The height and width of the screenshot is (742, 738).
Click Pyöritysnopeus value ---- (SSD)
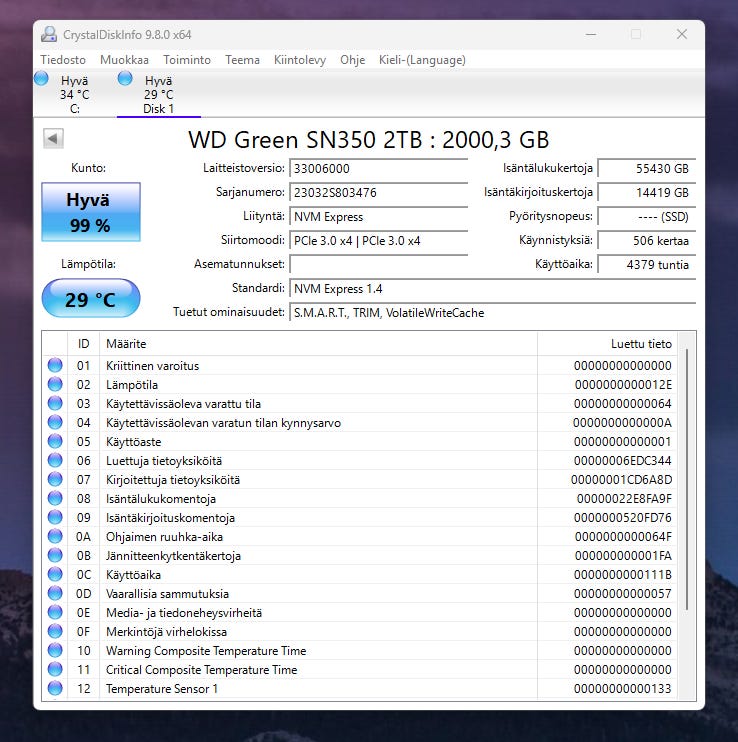(x=647, y=217)
